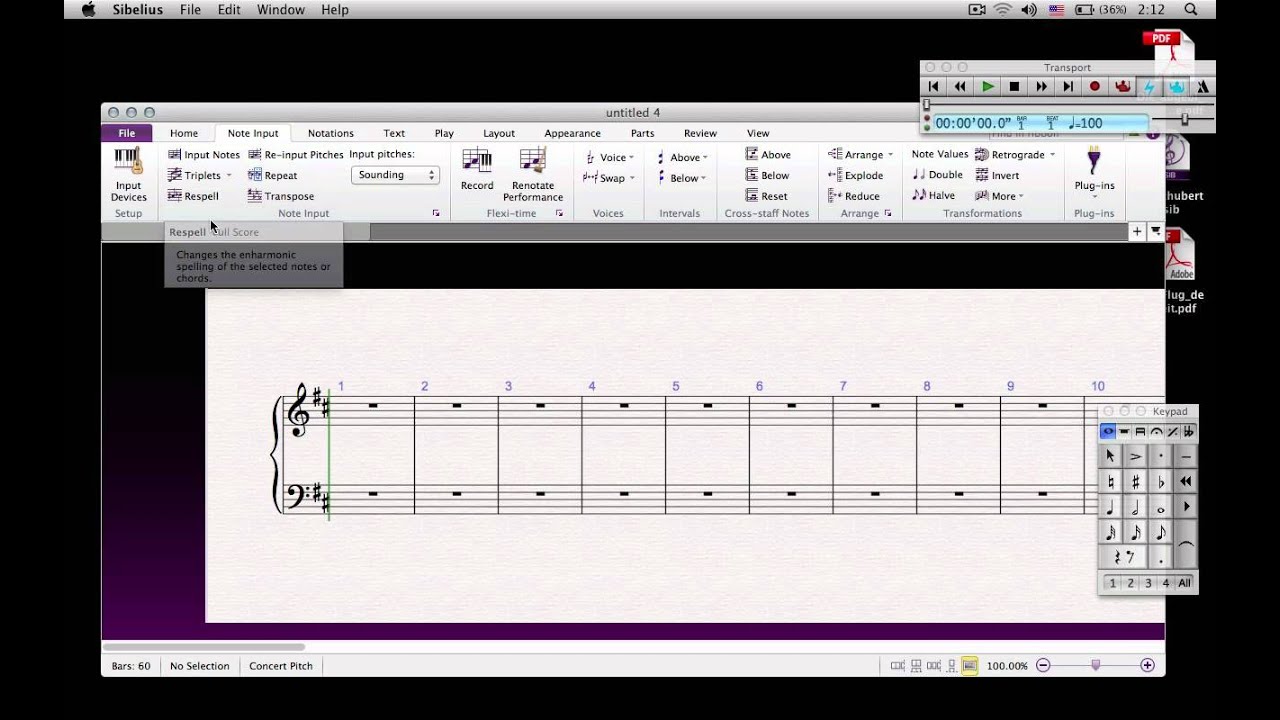Select voice 4 on the Keypad

1166,583
